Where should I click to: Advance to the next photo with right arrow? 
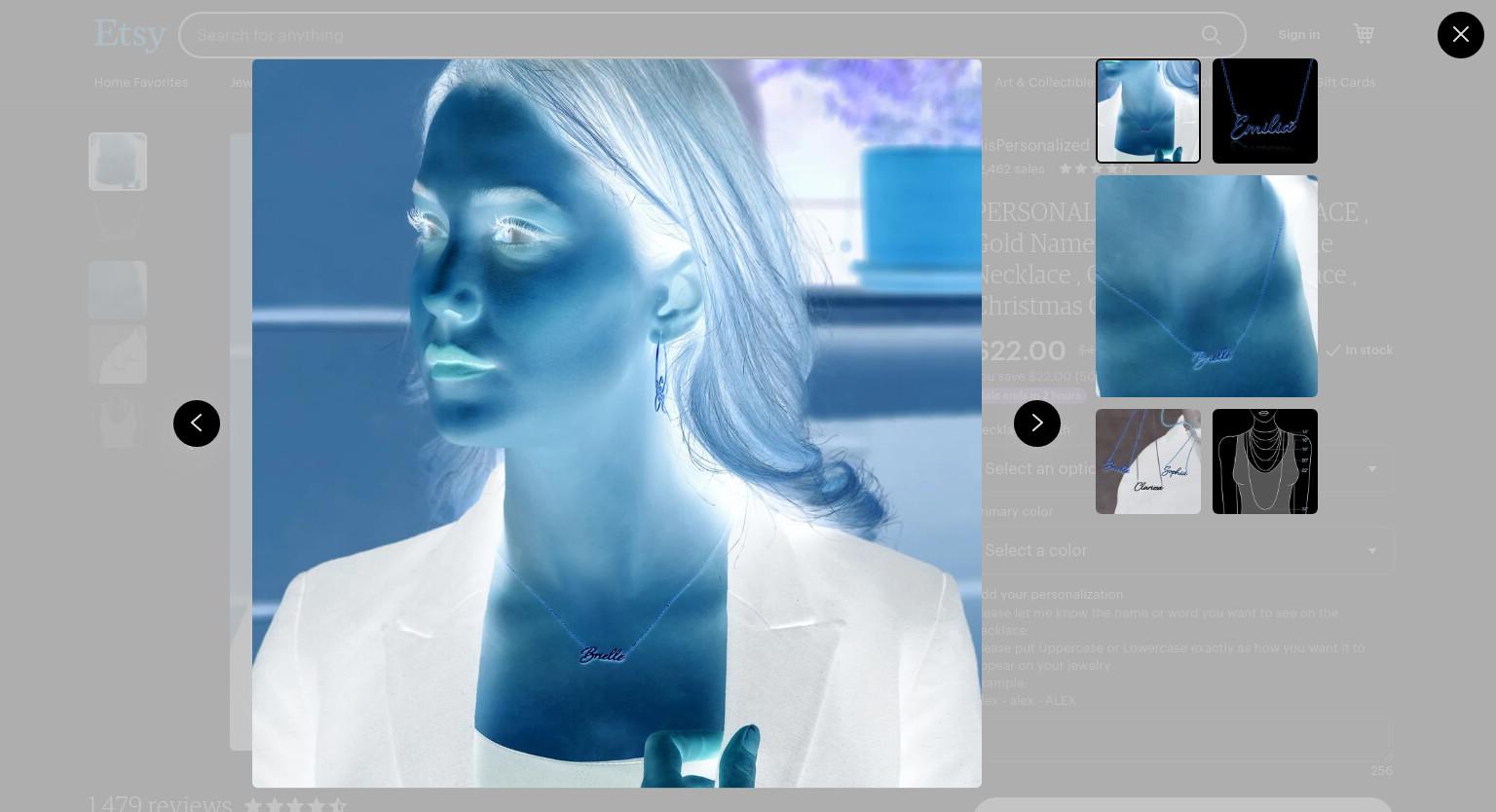coord(1037,424)
